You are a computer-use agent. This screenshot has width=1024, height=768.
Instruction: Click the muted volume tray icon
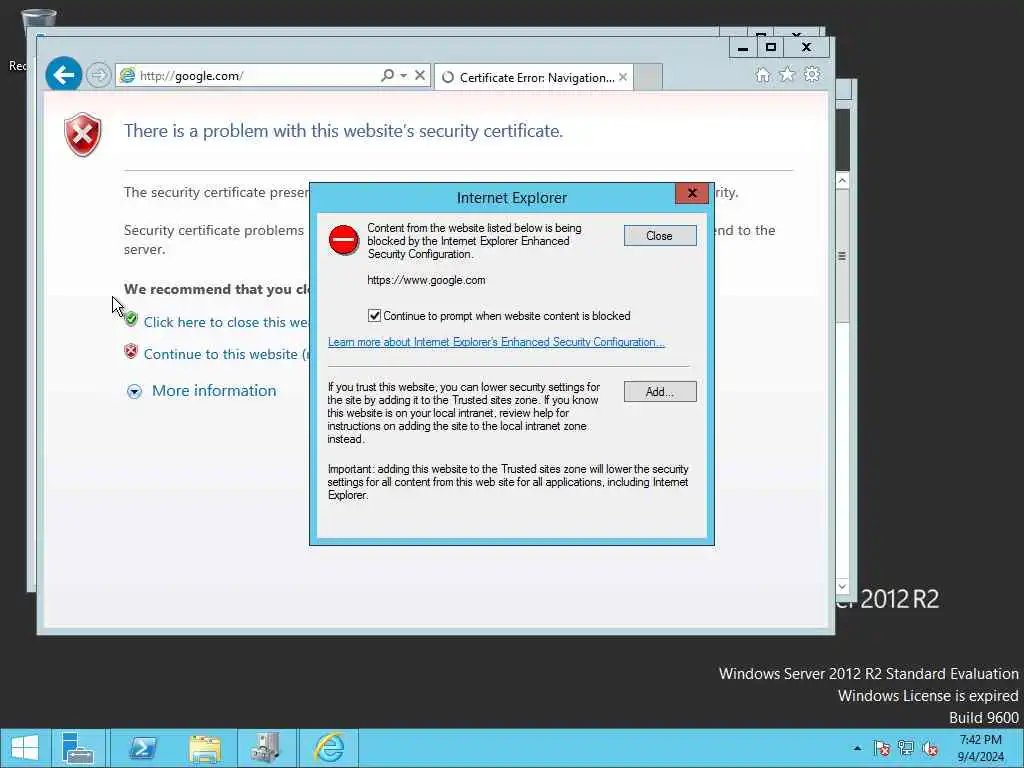pos(931,748)
